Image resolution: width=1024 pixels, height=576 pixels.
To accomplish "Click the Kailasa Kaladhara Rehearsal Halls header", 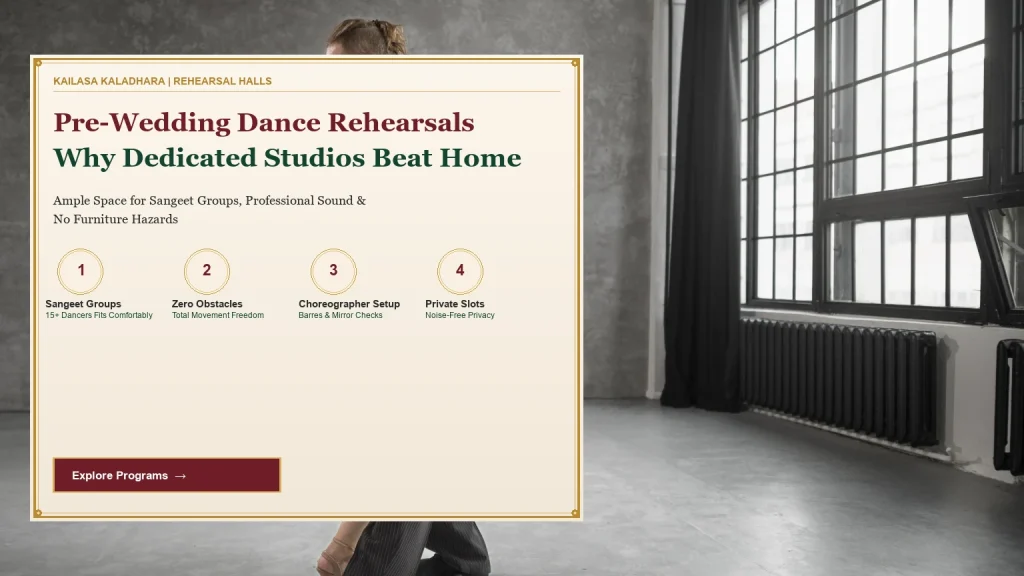I will (x=163, y=81).
